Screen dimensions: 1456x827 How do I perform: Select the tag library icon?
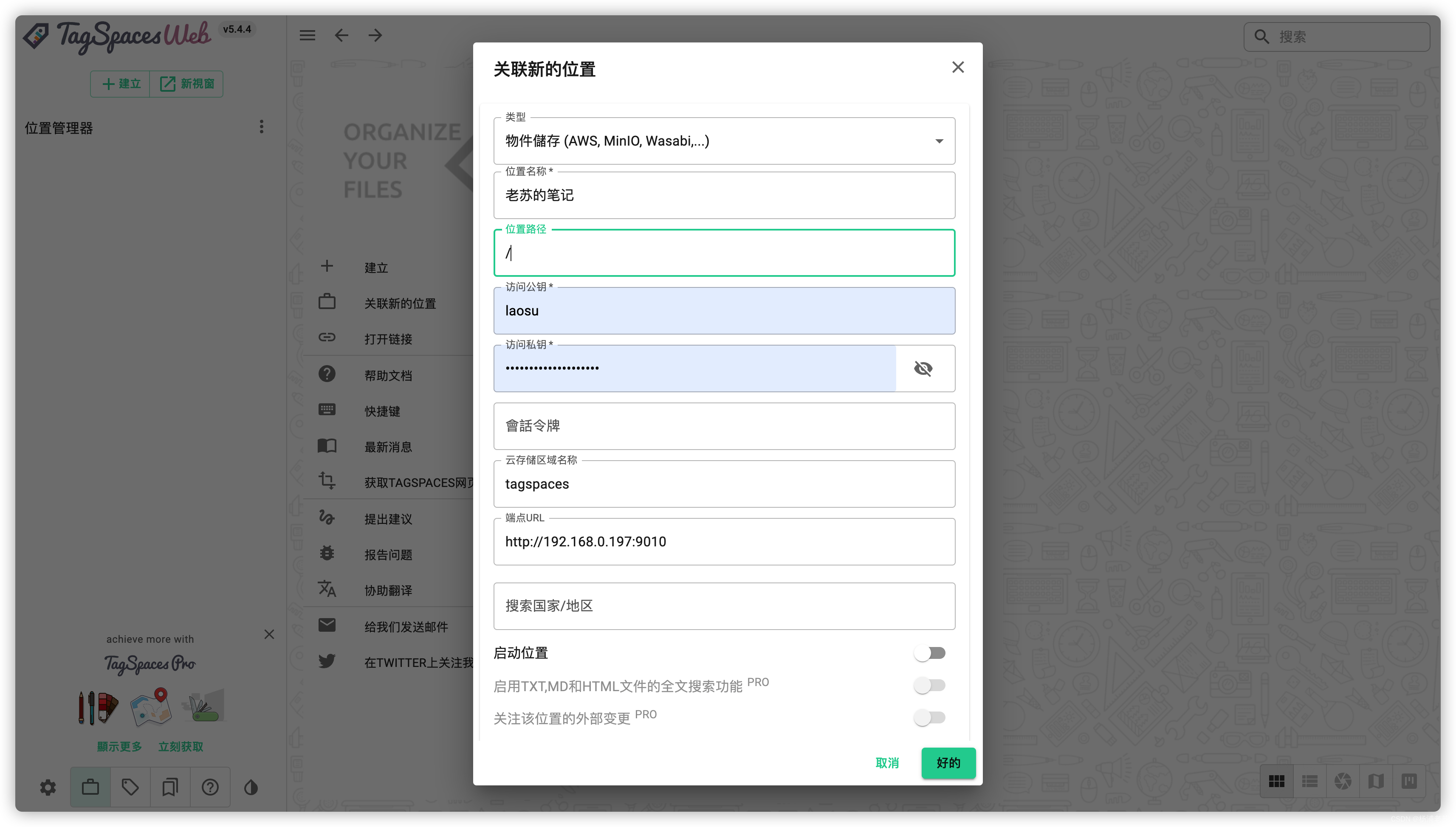click(130, 787)
